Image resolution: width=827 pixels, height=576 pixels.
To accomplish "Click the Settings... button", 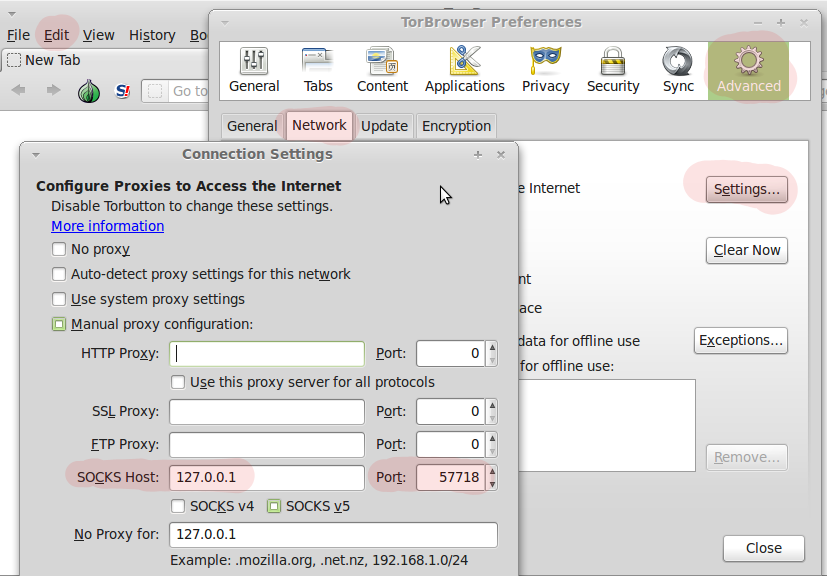I will click(746, 189).
